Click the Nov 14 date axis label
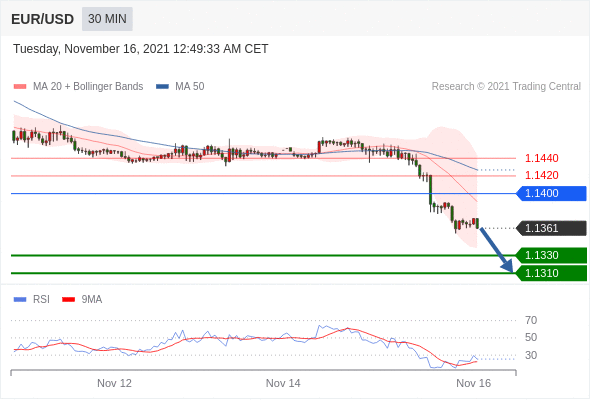Viewport: 590px width, 400px height. pos(283,383)
